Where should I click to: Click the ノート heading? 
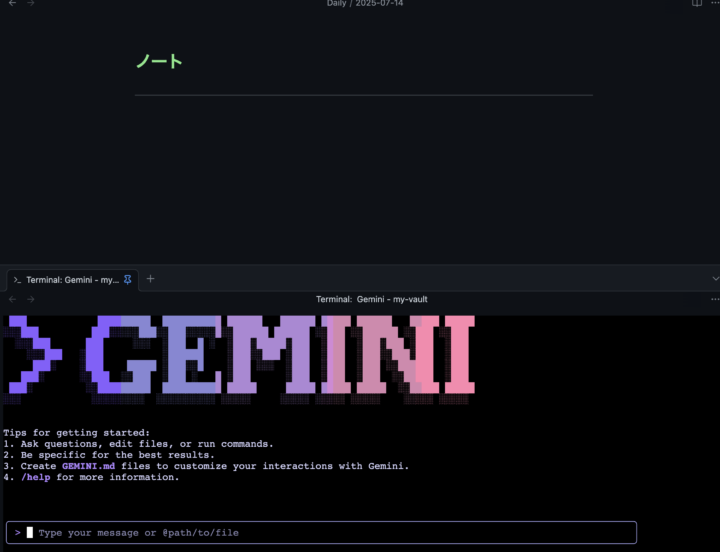pos(159,61)
